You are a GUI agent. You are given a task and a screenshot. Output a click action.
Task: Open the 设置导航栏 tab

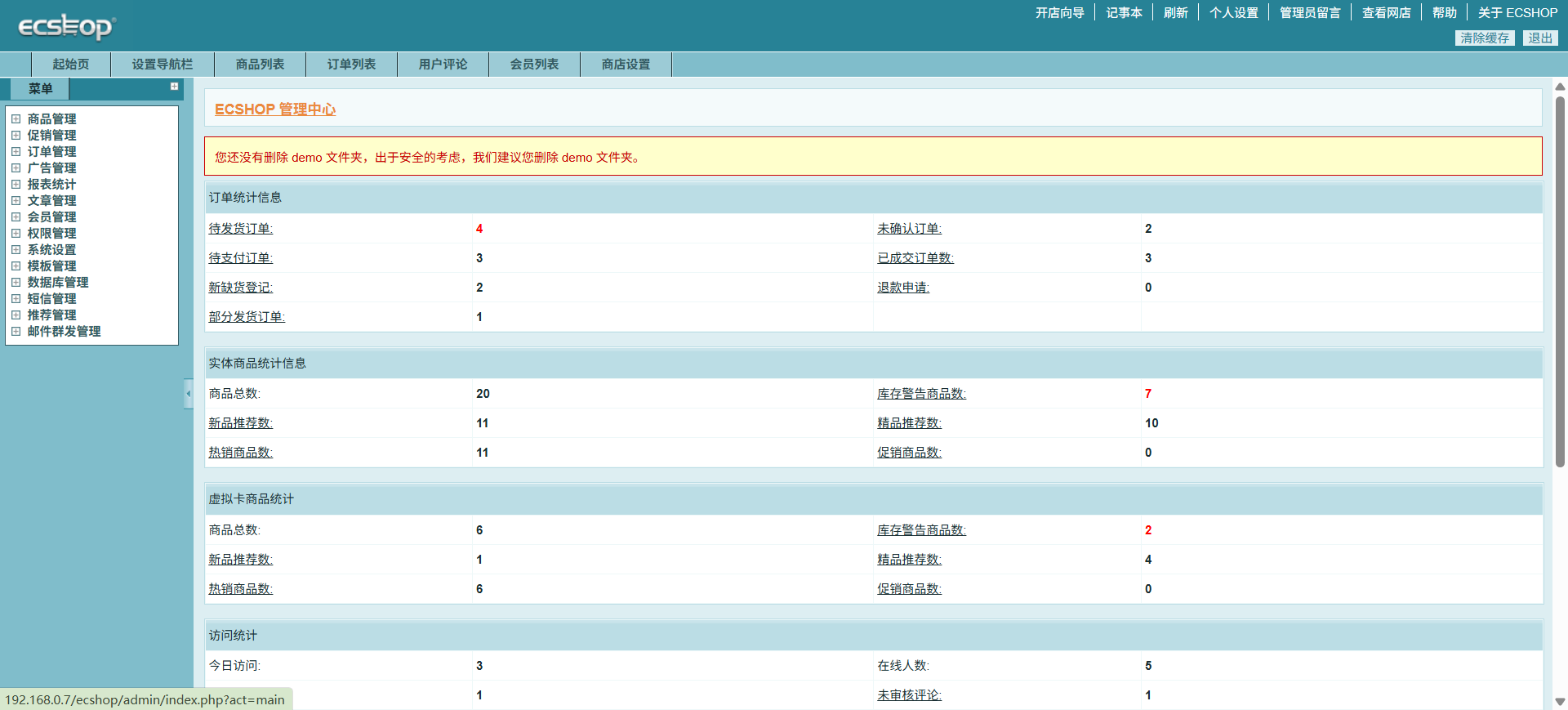pyautogui.click(x=163, y=65)
